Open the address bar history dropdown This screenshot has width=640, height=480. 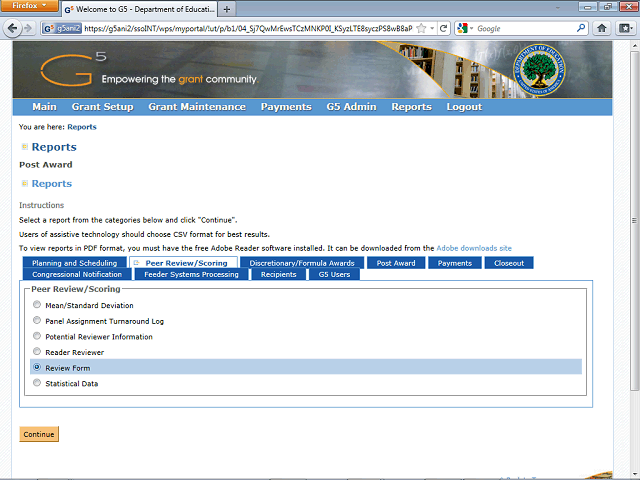[432, 28]
